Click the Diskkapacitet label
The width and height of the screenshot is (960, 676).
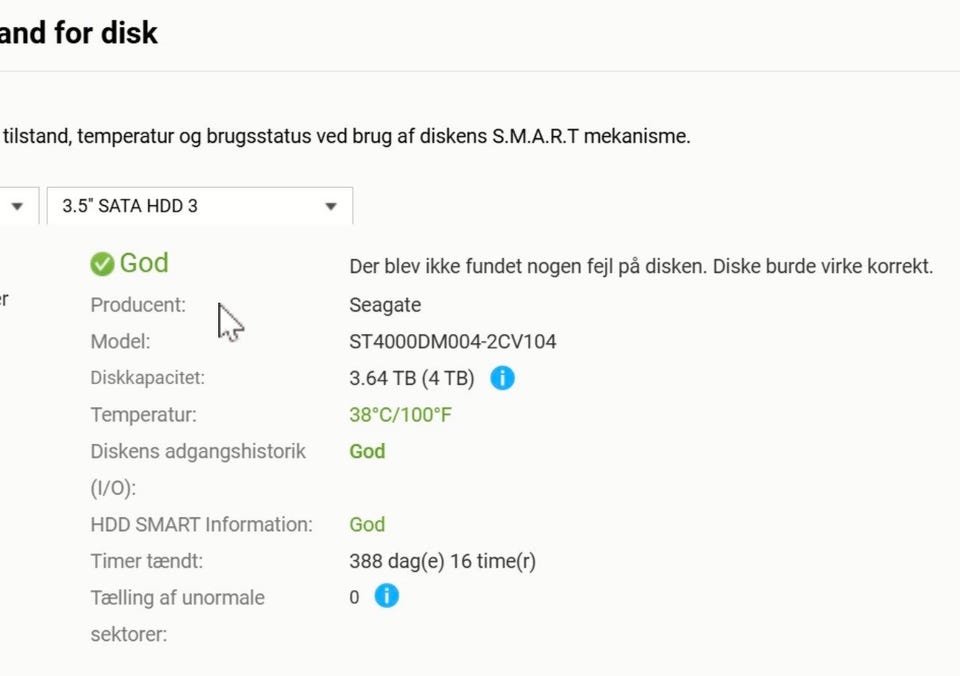[x=148, y=378]
